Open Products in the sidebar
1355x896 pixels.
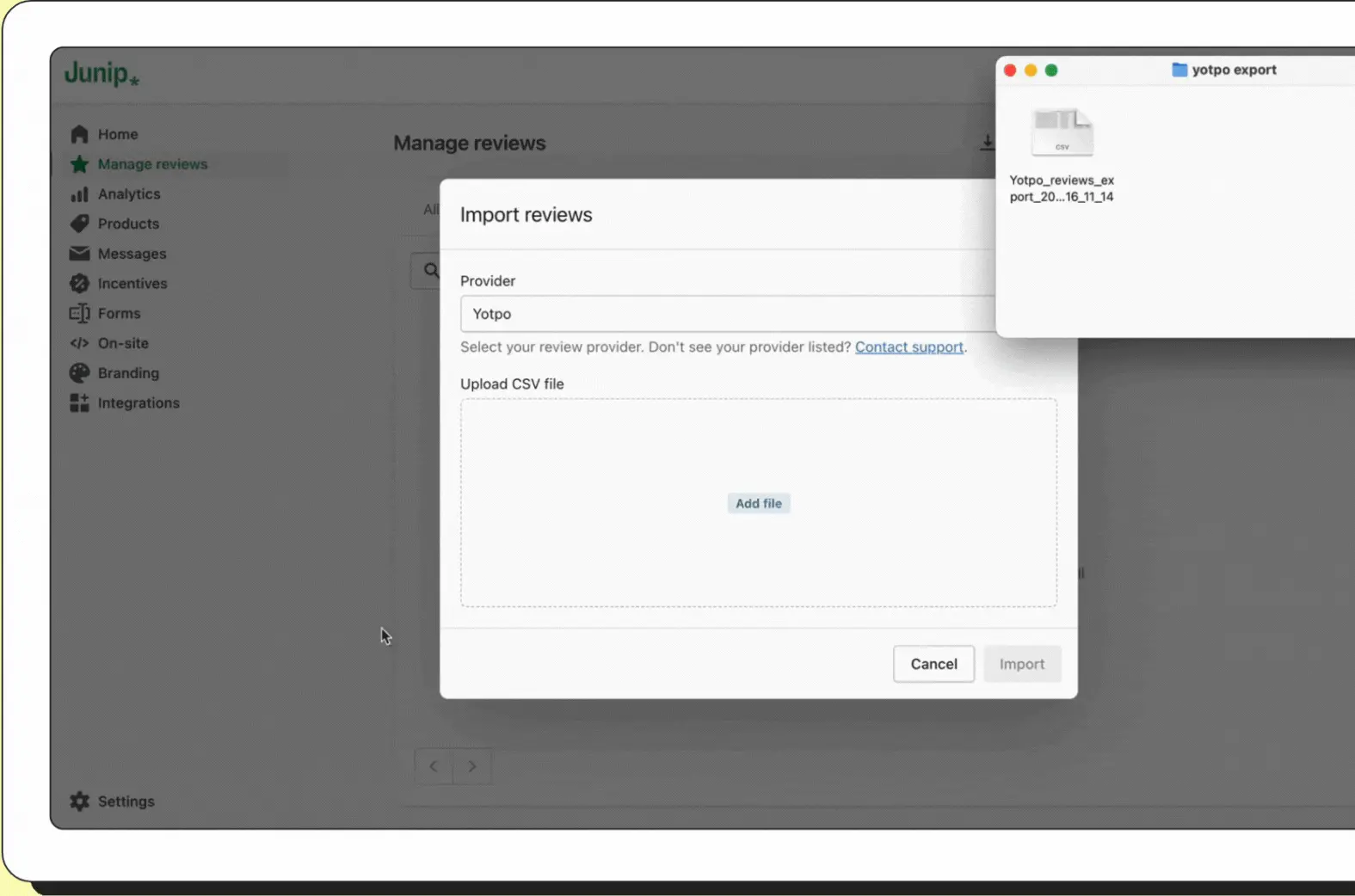point(128,224)
